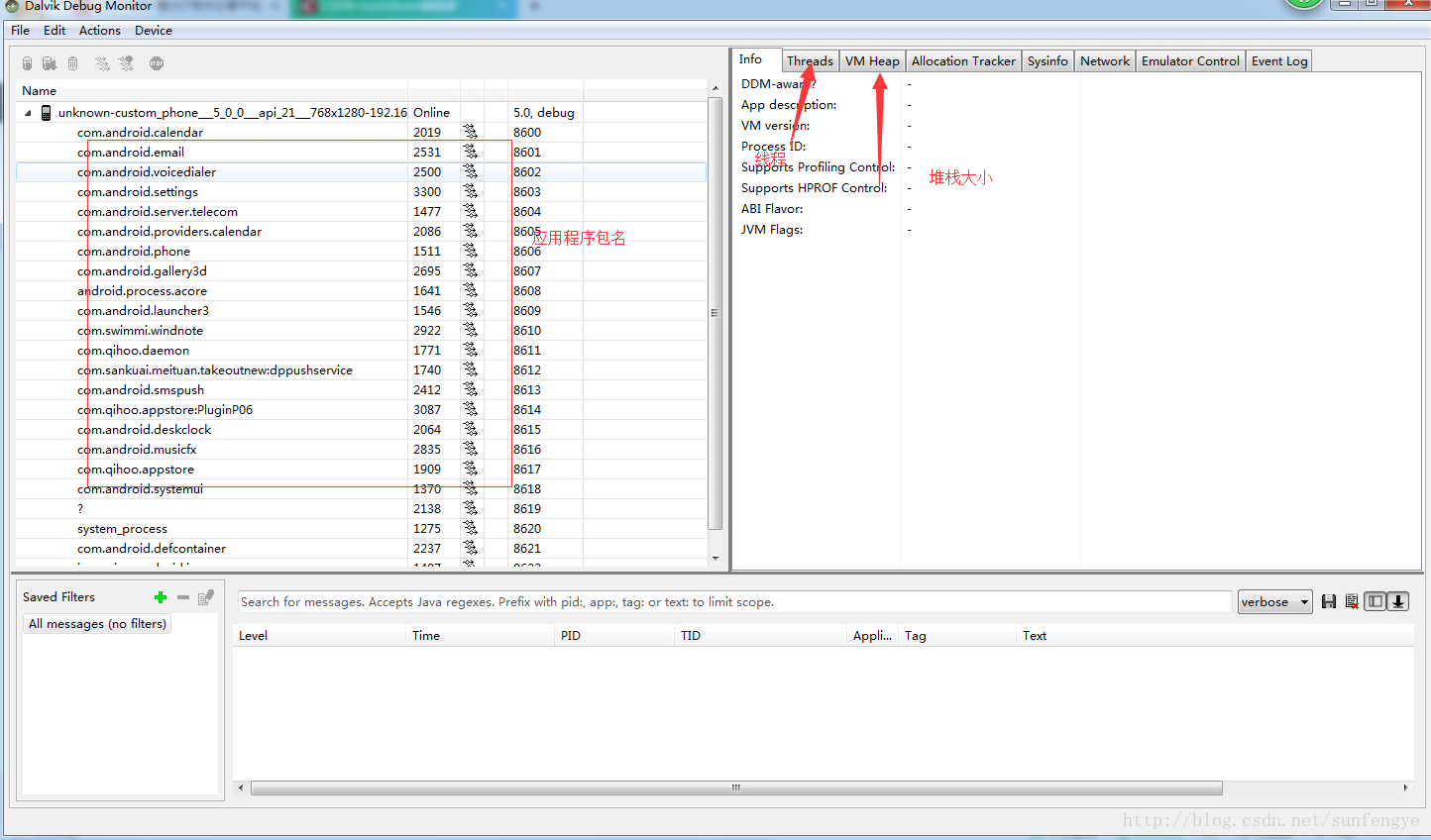The image size is (1431, 840).
Task: Collapse the unknown-custom_phone device node
Action: coord(28,113)
